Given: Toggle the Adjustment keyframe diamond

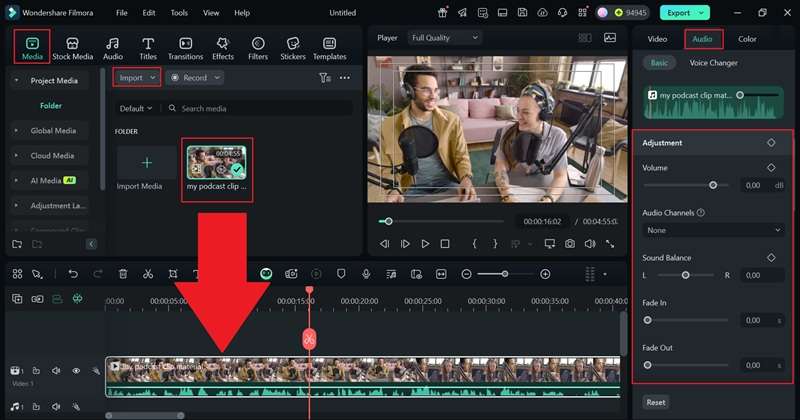Looking at the screenshot, I should coord(771,143).
